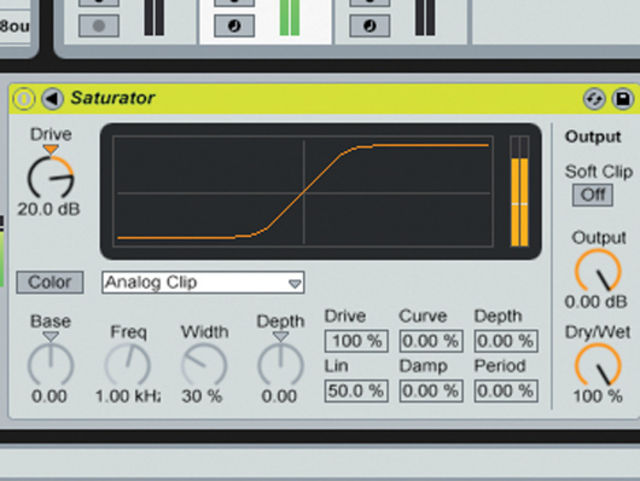Click the Output knob at 0.00 dB
Viewport: 640px width, 481px height.
(598, 271)
